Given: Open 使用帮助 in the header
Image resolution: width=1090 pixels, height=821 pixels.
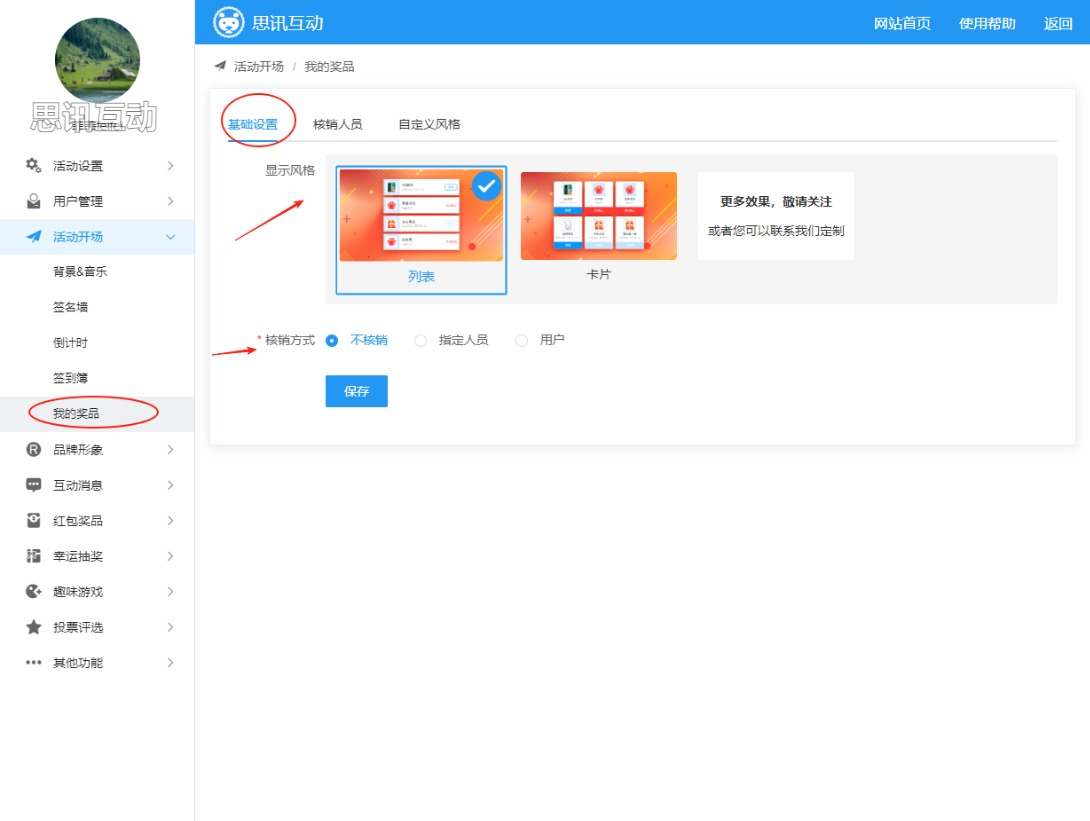Looking at the screenshot, I should click(x=987, y=24).
